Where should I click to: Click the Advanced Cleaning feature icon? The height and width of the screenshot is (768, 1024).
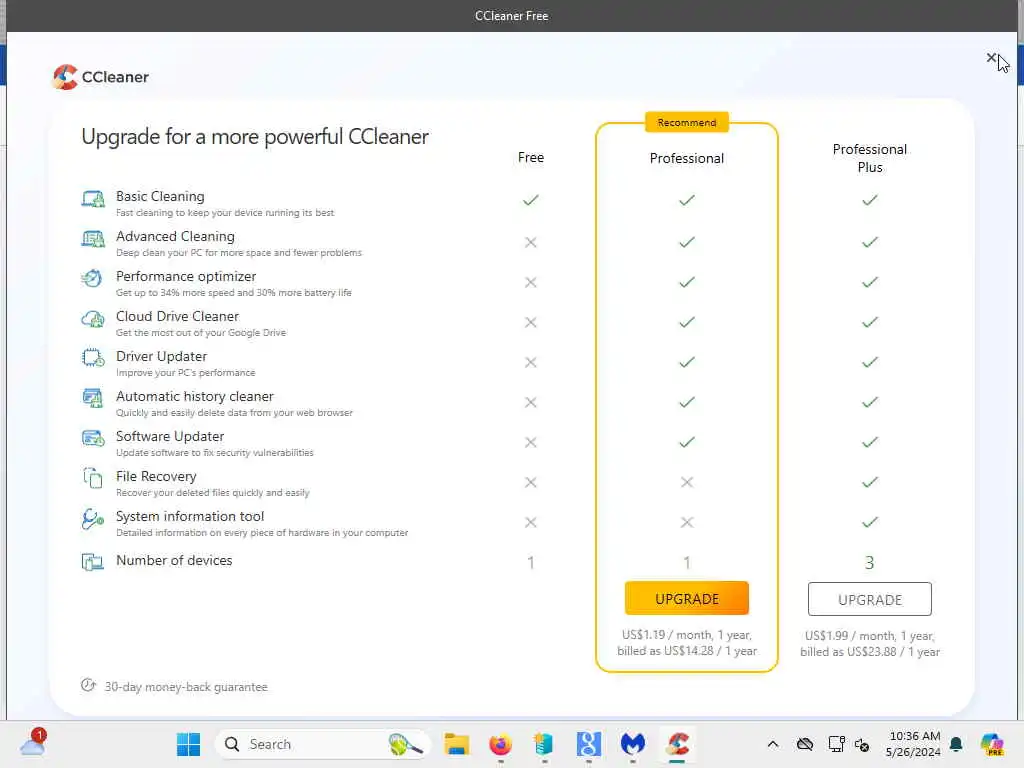93,239
